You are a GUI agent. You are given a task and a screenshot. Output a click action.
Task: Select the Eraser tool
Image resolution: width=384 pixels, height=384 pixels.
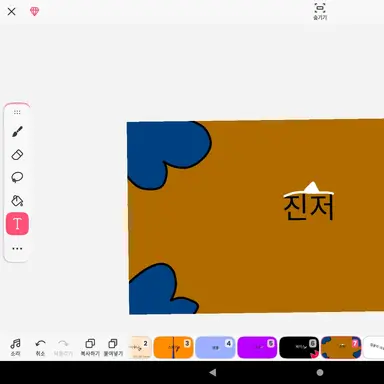point(17,155)
